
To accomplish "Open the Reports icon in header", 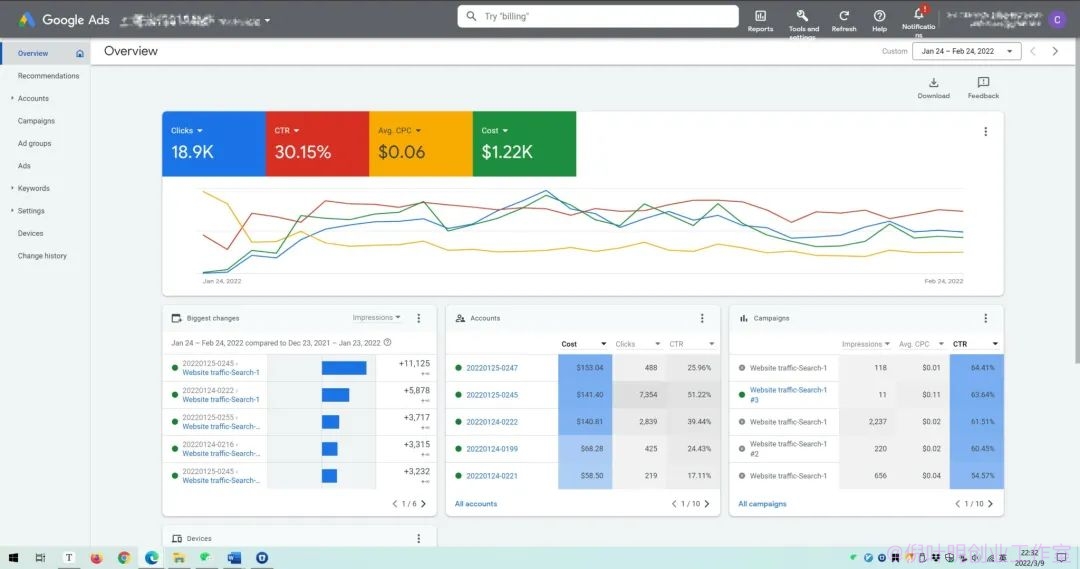I will (760, 16).
